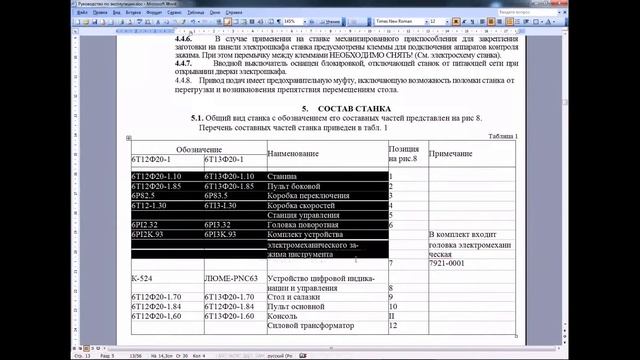Expand the Undo history dropdown arrow
The width and height of the screenshot is (640, 360).
point(199,22)
